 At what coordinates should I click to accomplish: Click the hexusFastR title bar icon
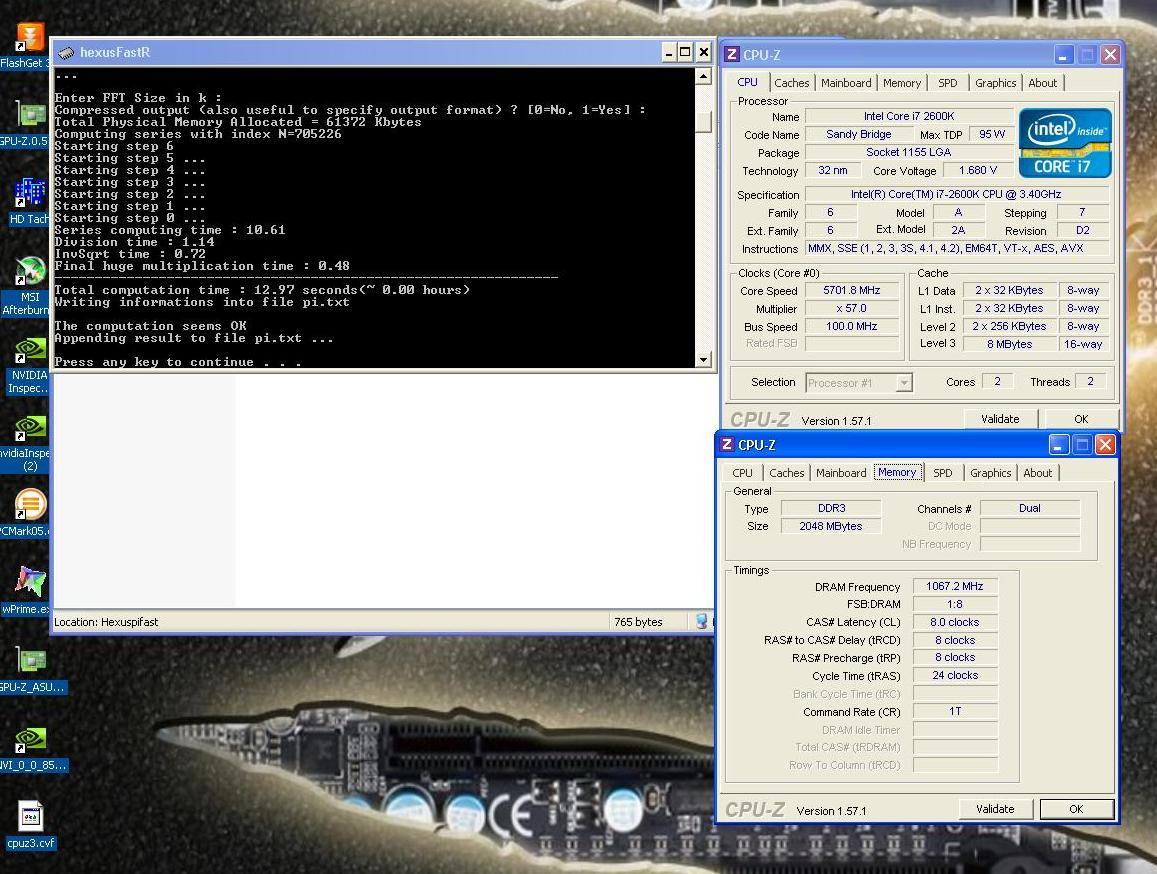66,52
